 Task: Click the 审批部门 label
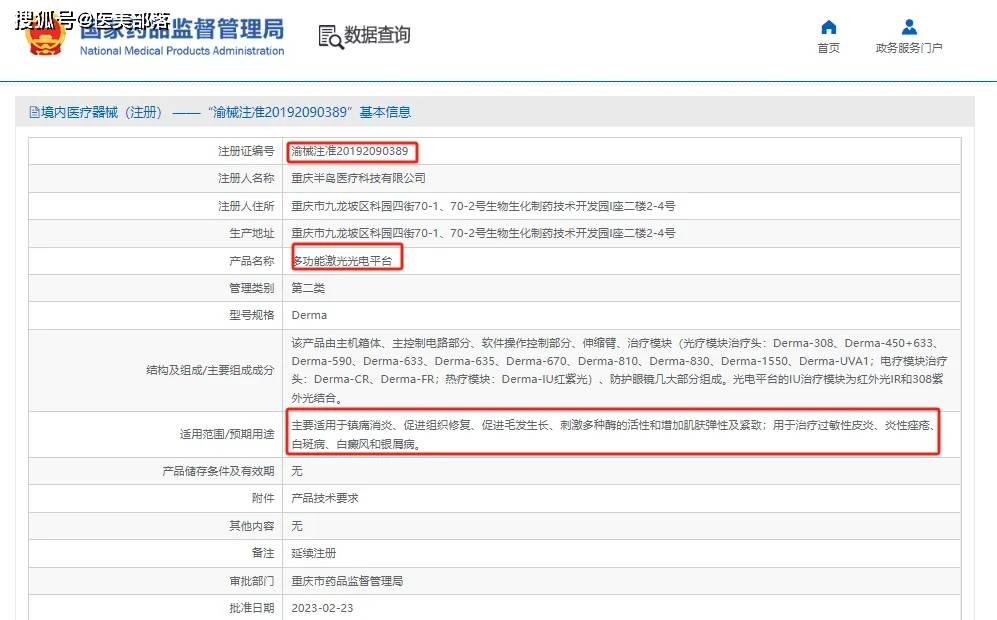point(252,581)
